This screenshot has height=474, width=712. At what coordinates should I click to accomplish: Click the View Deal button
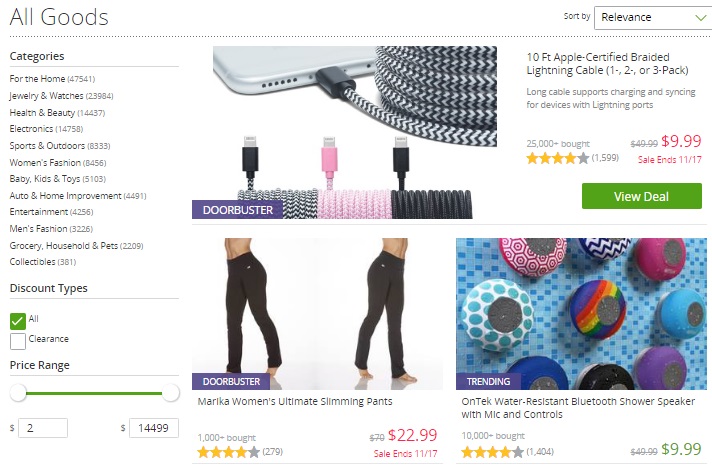[x=642, y=196]
